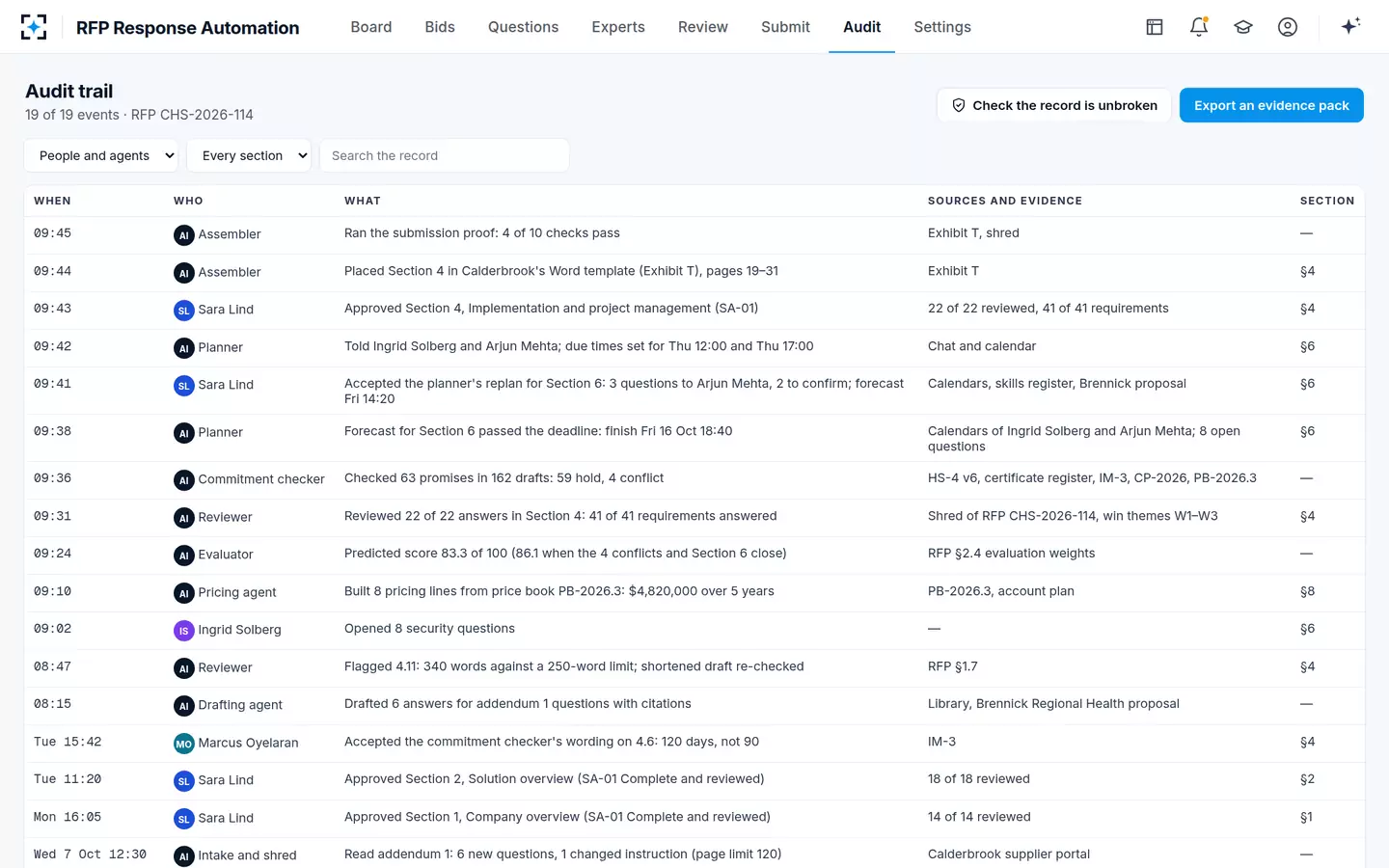The image size is (1389, 868).
Task: Click the 'RFP §1.7' evidence cell
Action: coord(953,666)
